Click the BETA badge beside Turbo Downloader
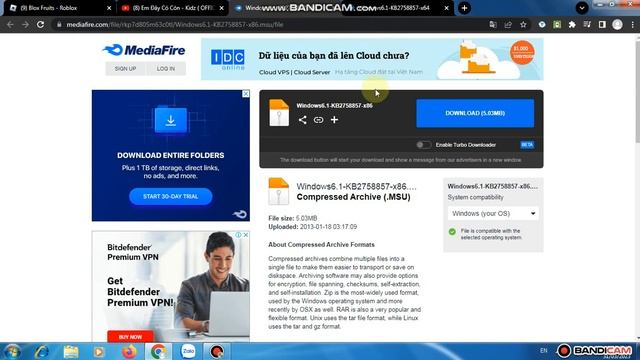 (x=527, y=144)
